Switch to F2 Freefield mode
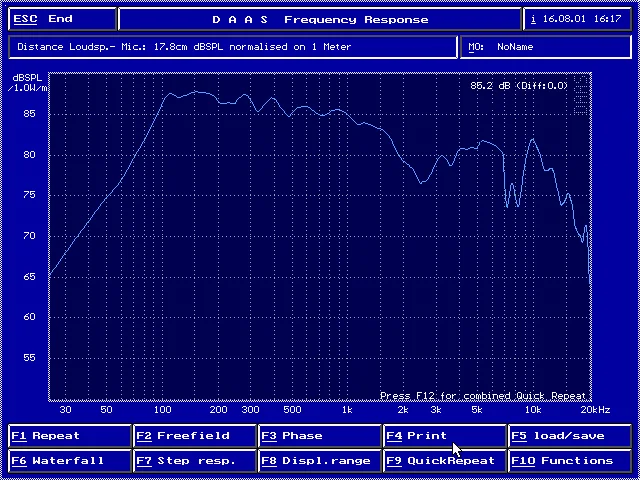Viewport: 640px width, 480px height. (x=195, y=436)
